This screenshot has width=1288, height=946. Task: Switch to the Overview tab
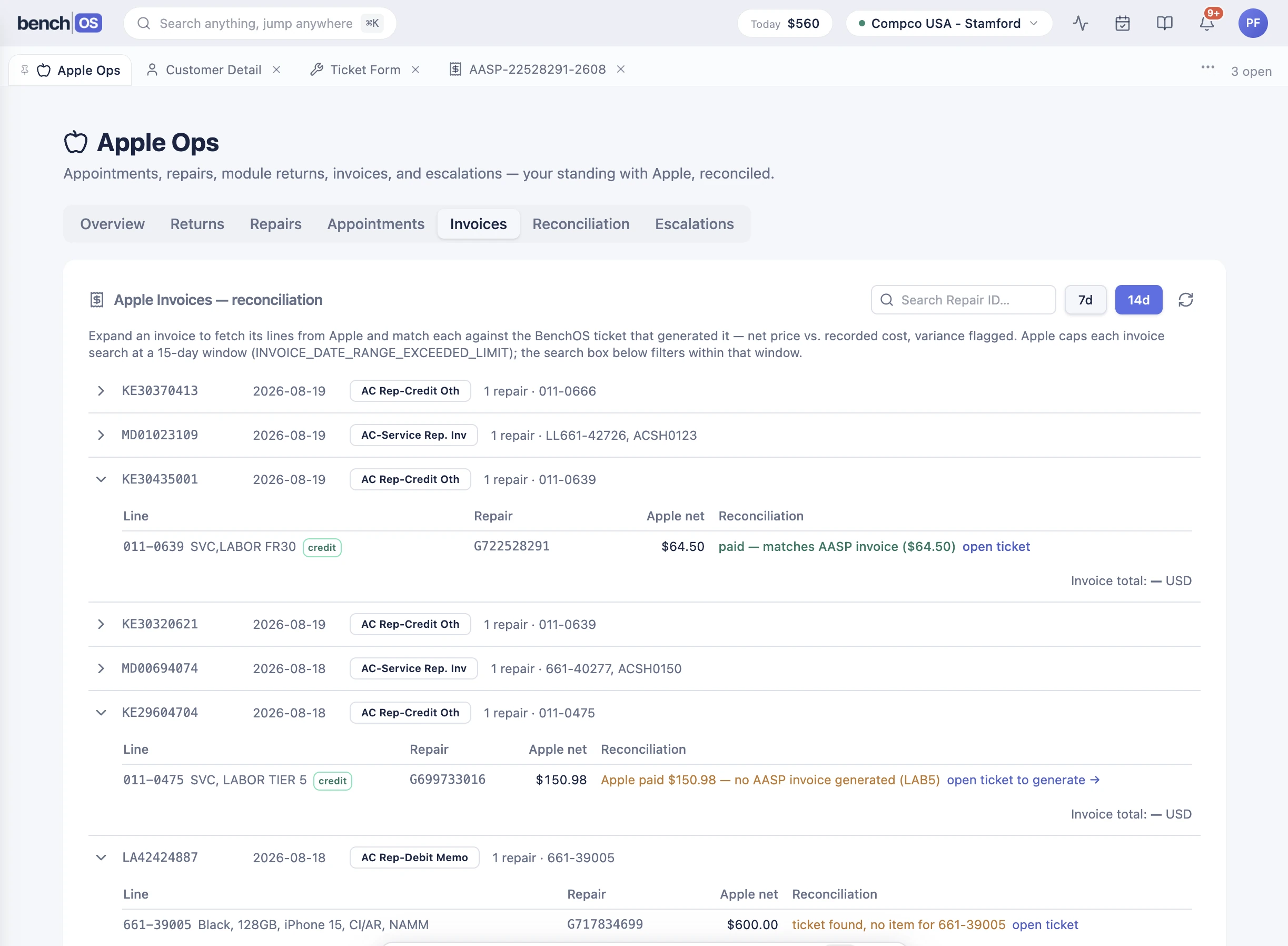tap(112, 224)
